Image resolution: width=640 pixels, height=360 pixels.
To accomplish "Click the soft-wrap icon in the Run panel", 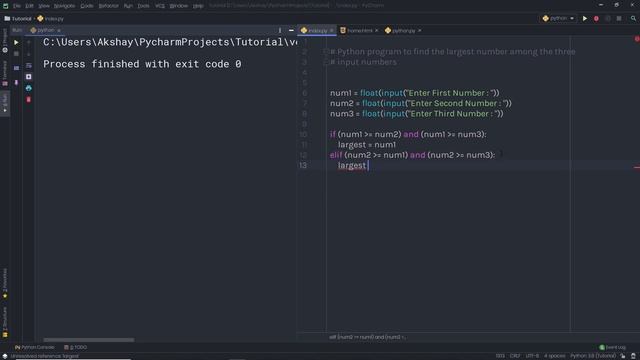I will (29, 65).
